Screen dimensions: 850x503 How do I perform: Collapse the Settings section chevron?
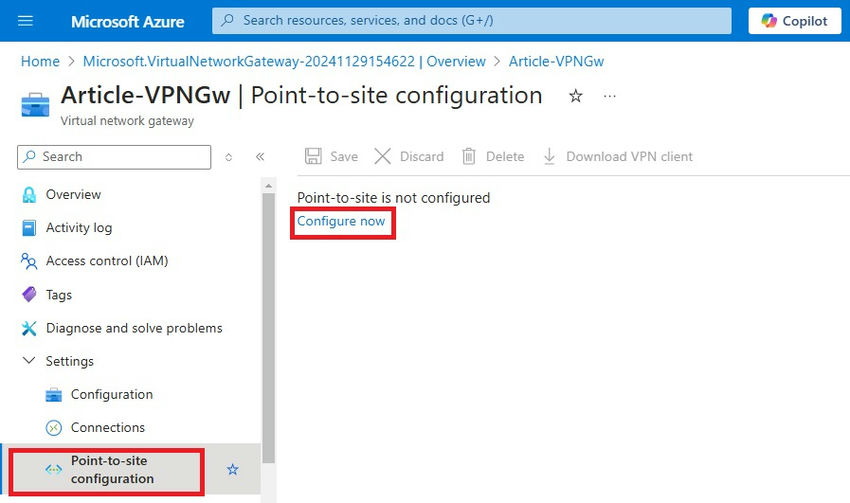point(29,360)
